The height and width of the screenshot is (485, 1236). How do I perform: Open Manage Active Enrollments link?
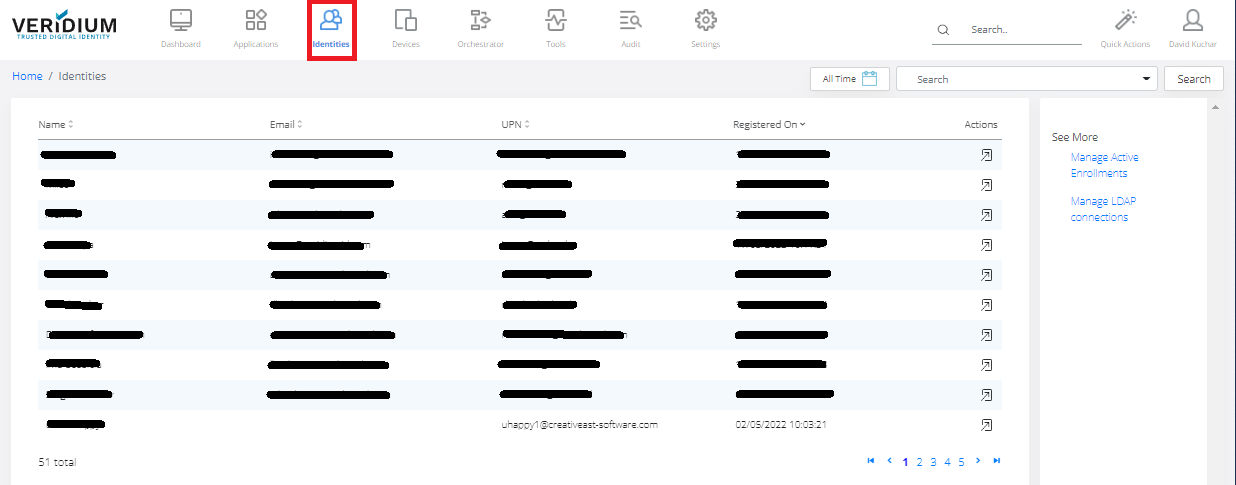click(x=1104, y=165)
